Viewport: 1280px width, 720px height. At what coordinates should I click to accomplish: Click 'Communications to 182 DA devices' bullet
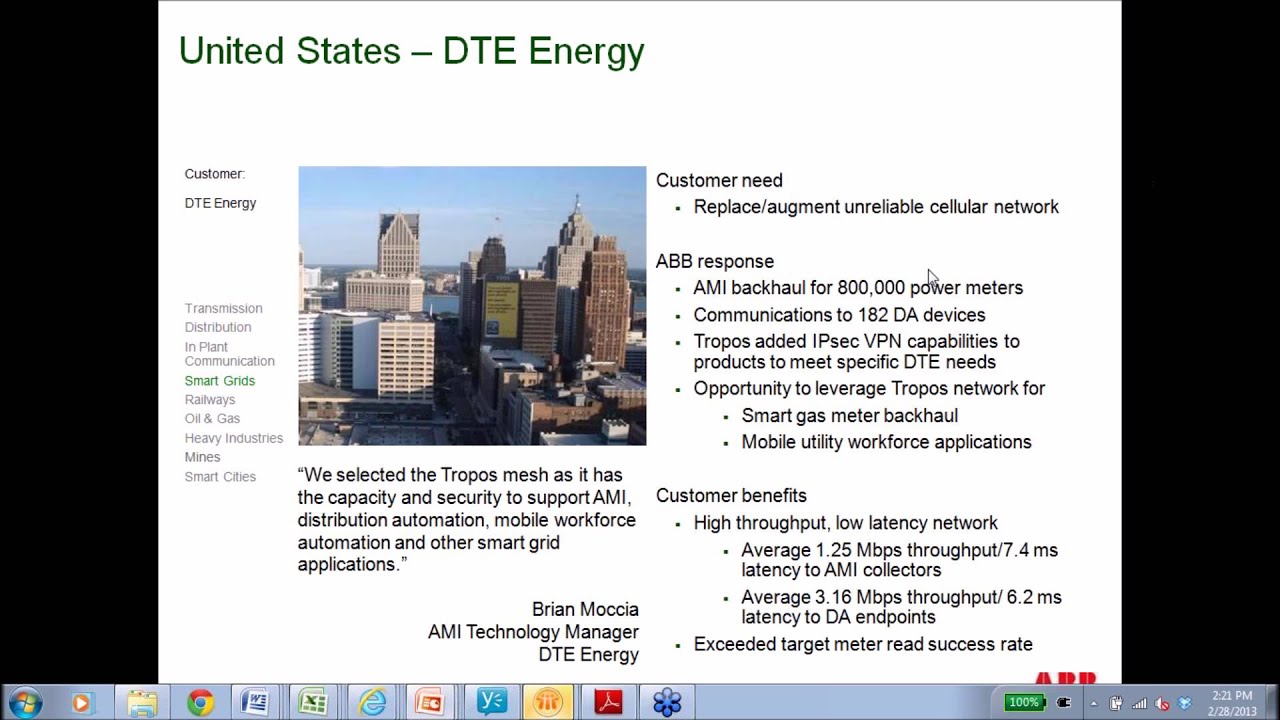click(x=839, y=315)
